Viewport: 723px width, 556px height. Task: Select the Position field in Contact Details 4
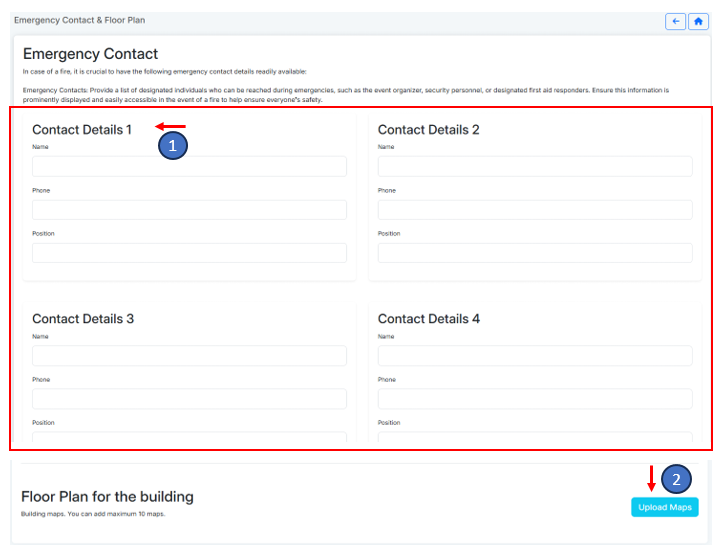tap(535, 438)
